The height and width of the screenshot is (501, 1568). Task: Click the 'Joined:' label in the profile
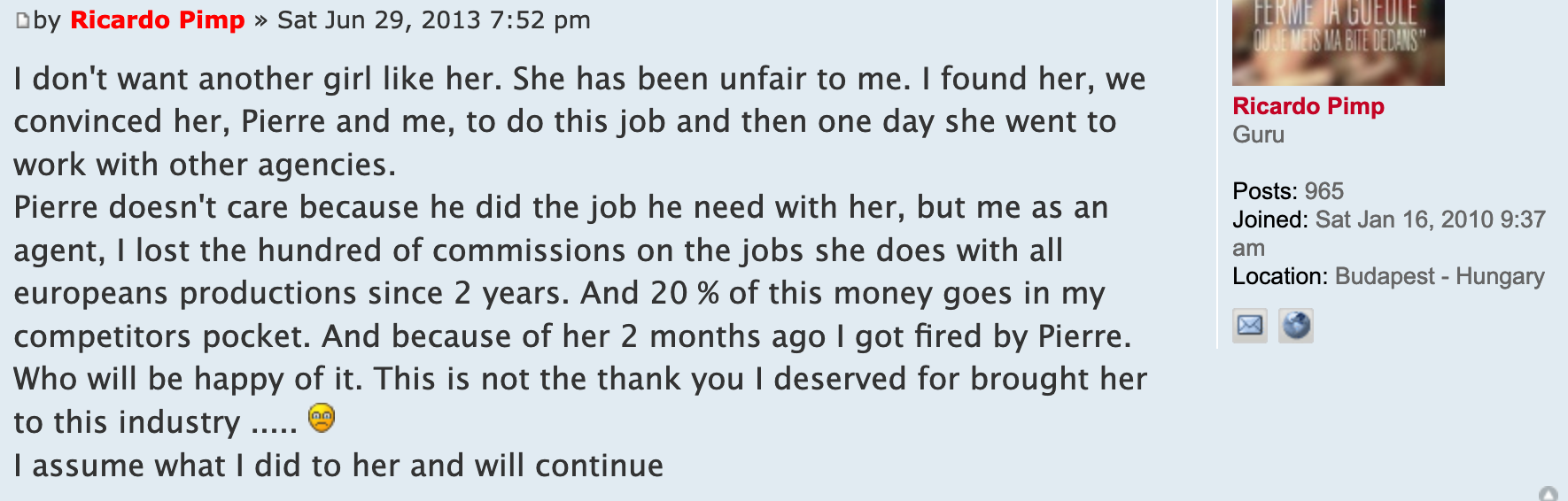[x=1270, y=220]
